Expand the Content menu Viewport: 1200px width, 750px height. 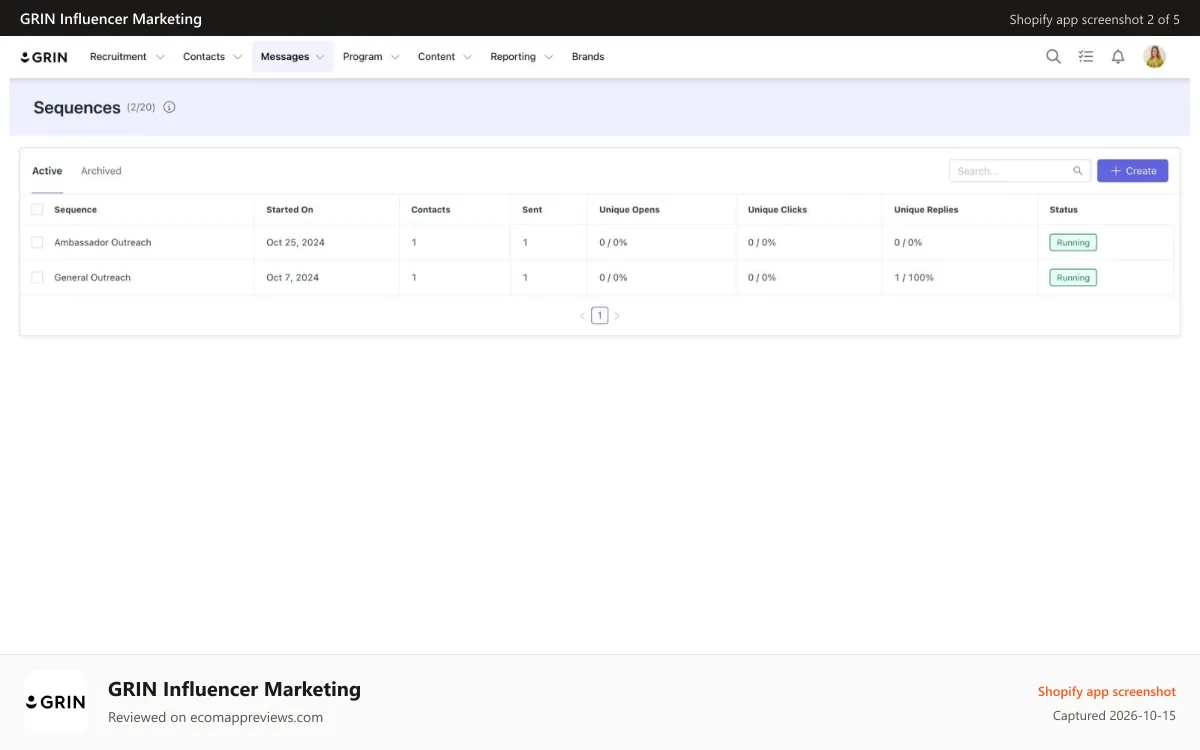click(x=445, y=57)
